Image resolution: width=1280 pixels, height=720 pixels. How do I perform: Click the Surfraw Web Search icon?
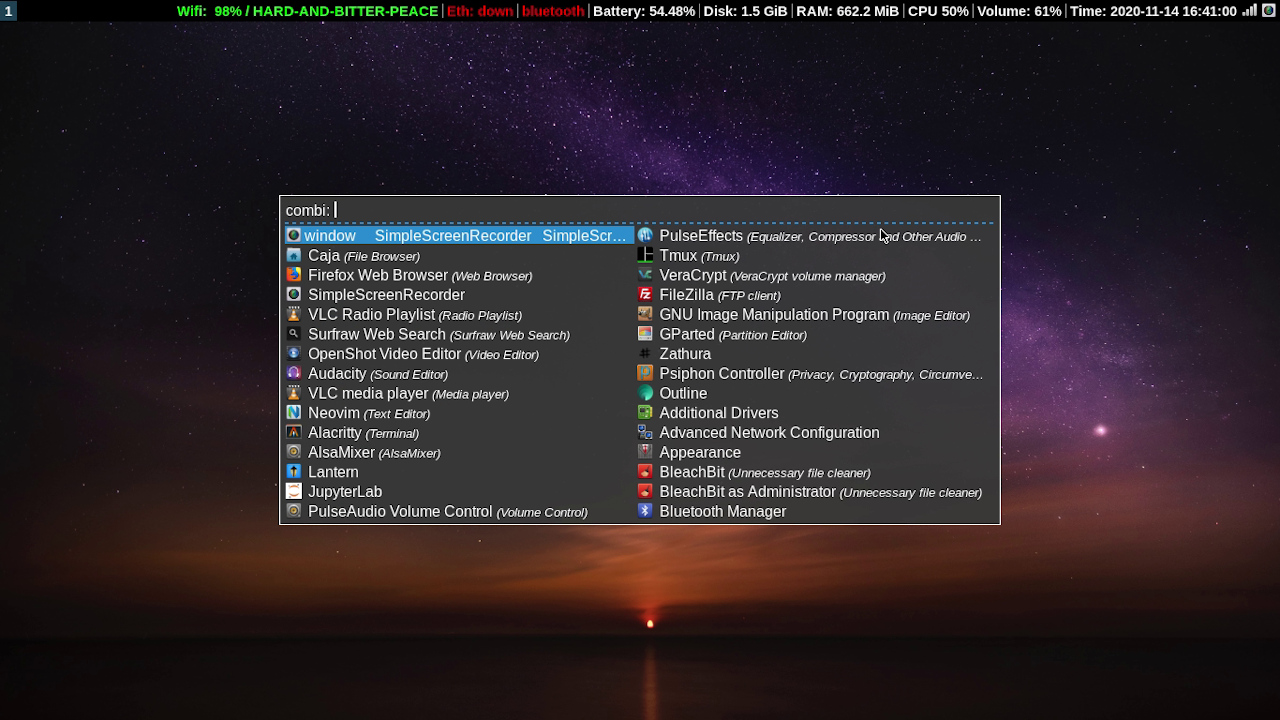293,334
